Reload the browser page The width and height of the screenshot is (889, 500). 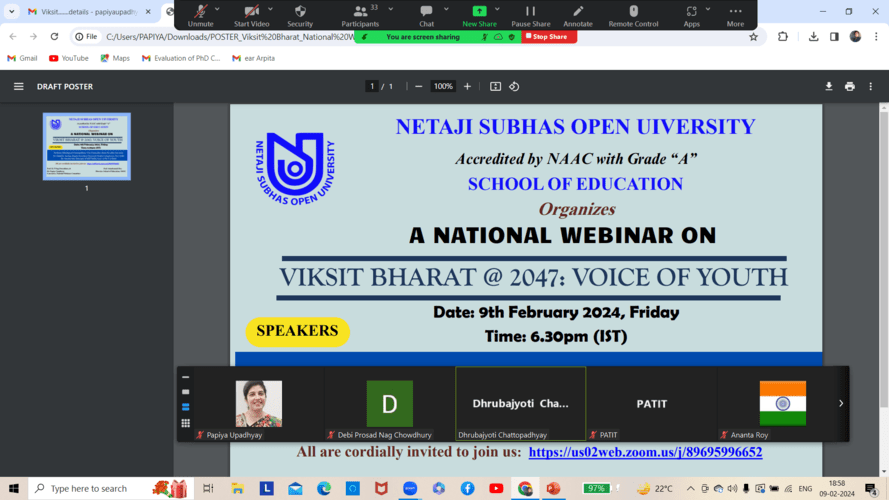[54, 37]
